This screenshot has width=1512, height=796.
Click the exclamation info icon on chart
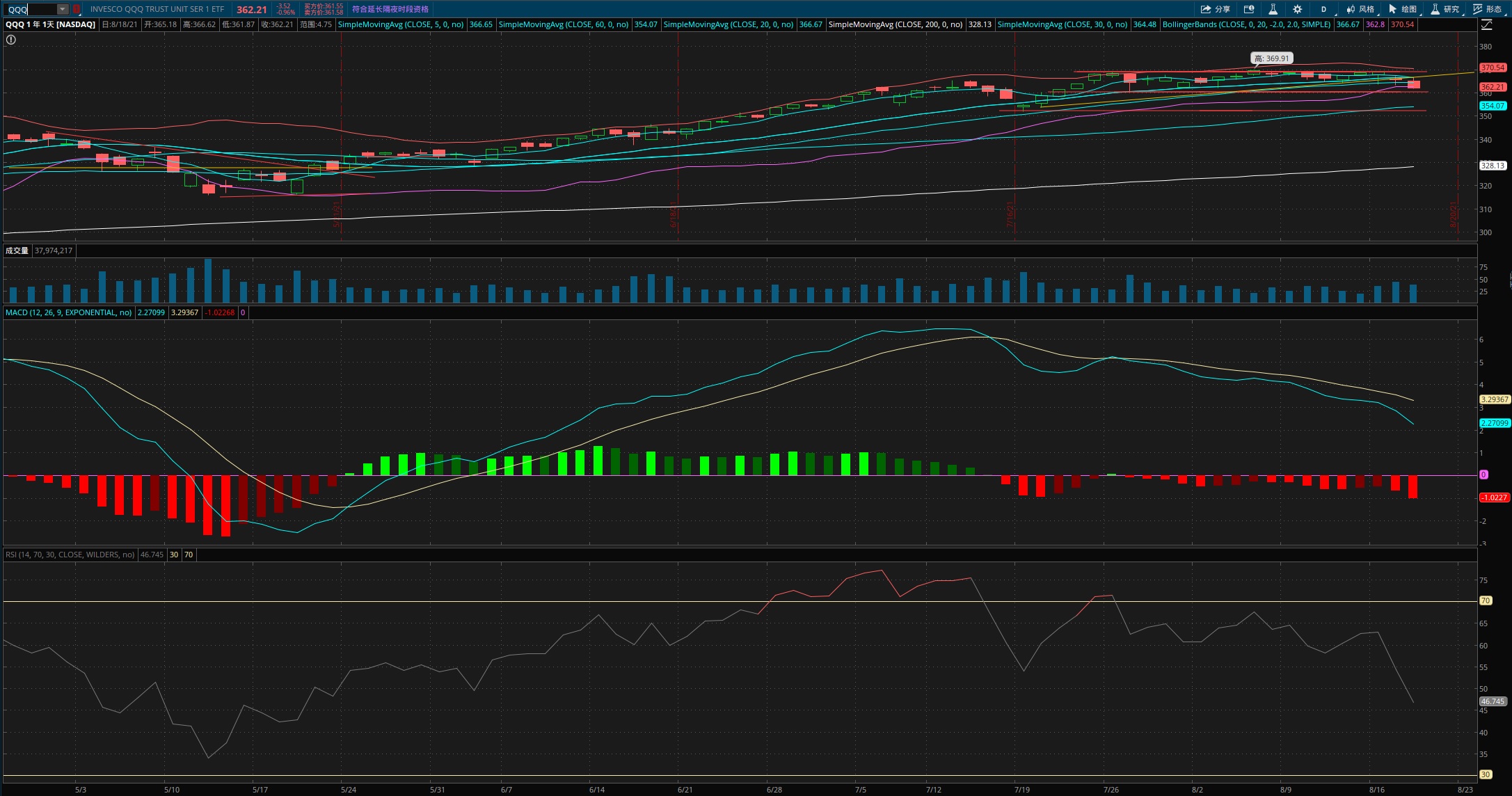point(10,40)
